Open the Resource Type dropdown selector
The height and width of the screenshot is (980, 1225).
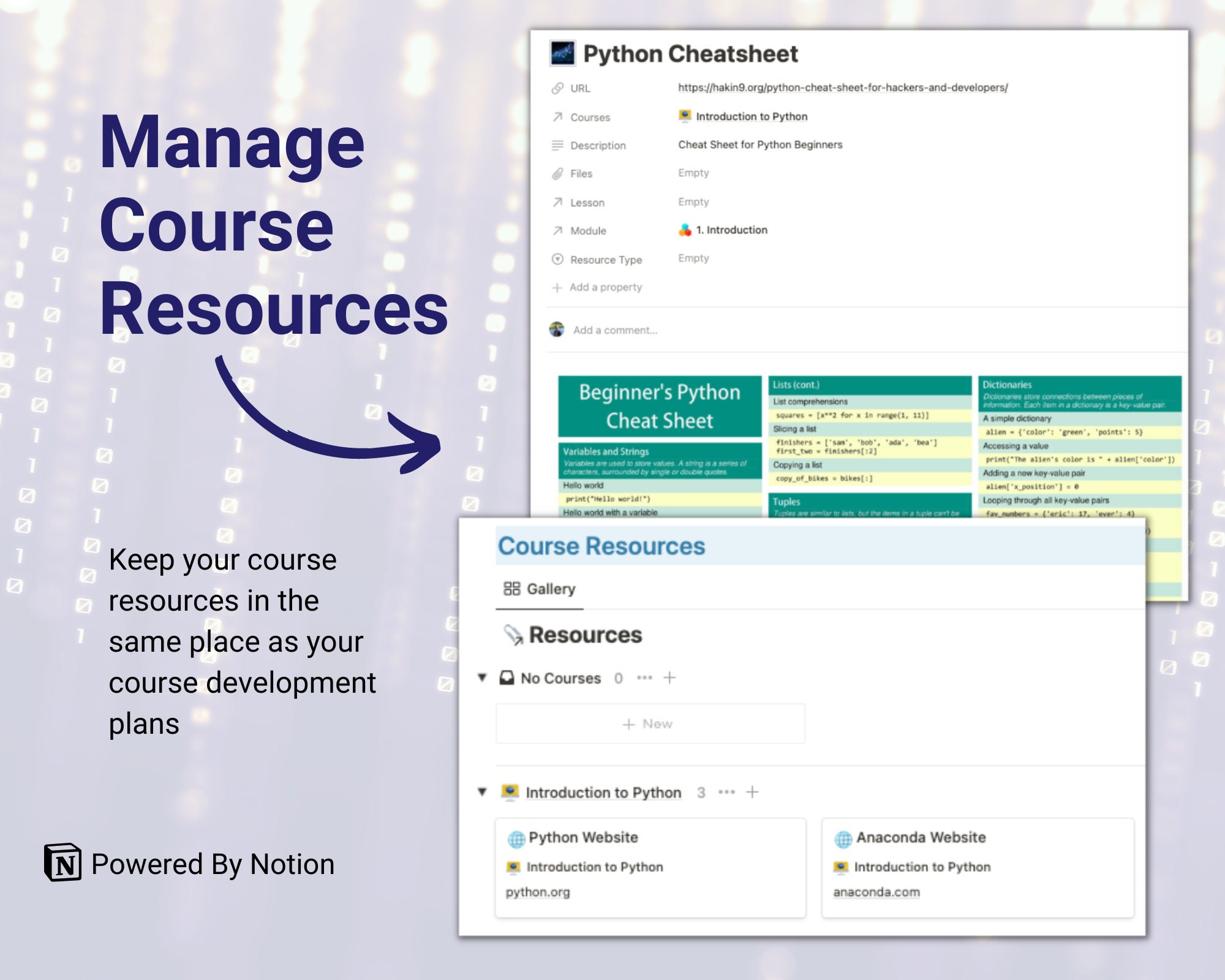pyautogui.click(x=693, y=258)
